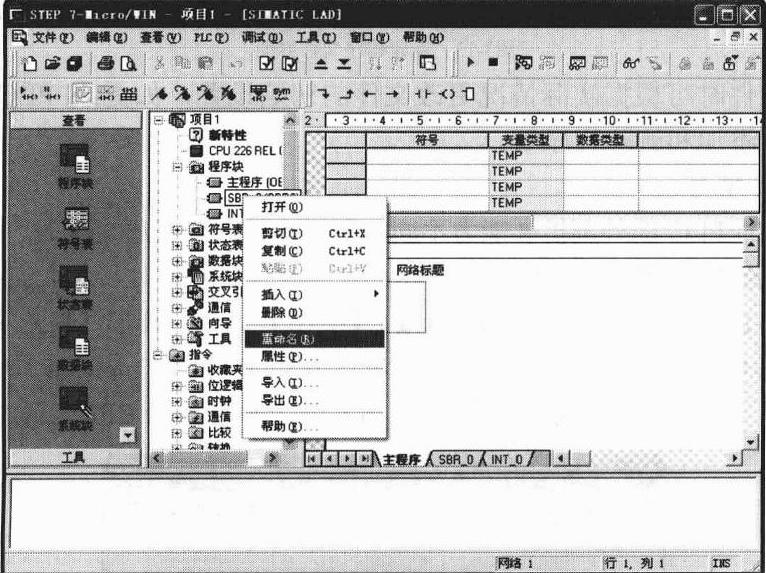Switch to the INT_0 editor tab
The image size is (766, 573).
pyautogui.click(x=507, y=460)
